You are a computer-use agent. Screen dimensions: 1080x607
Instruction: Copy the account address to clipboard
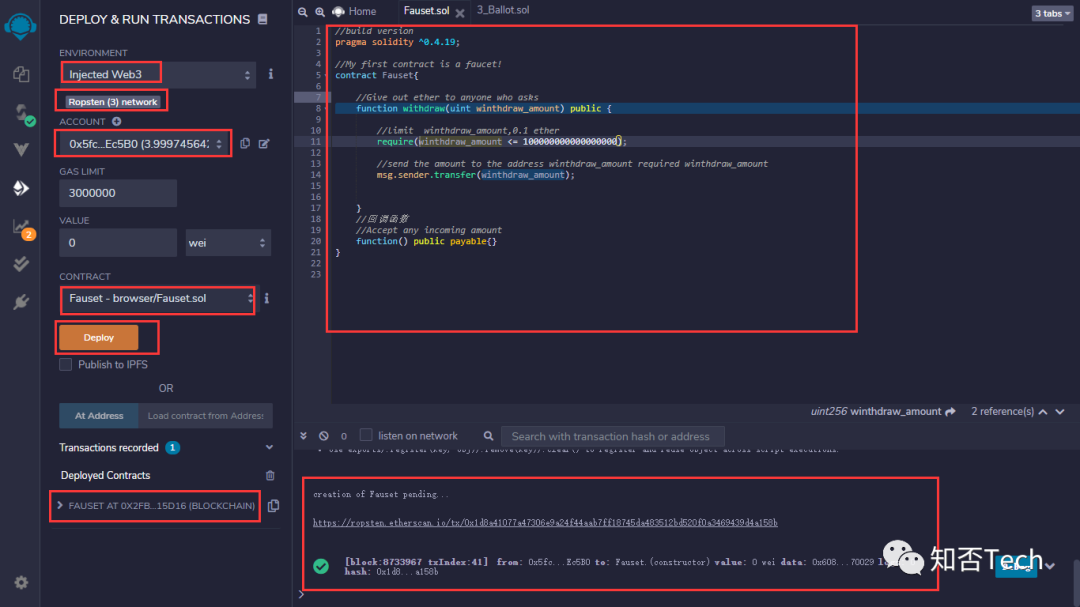pos(245,143)
